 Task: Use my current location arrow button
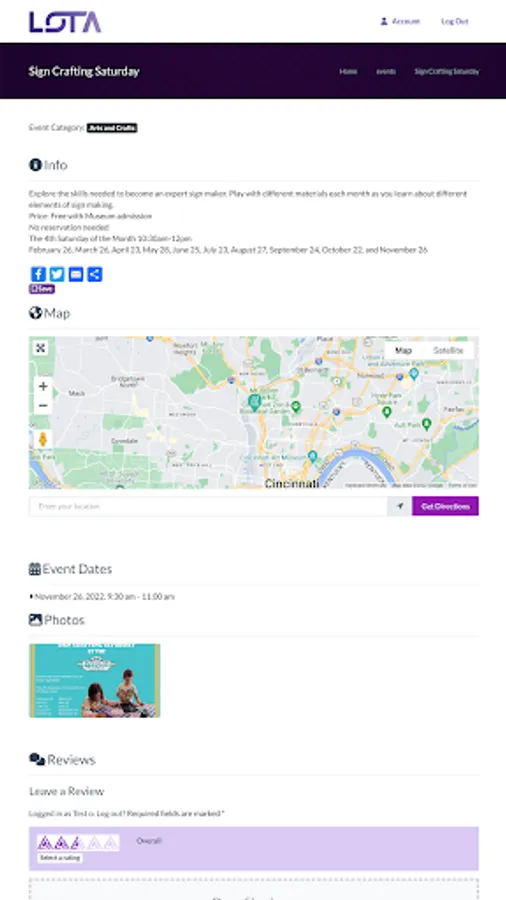(399, 506)
